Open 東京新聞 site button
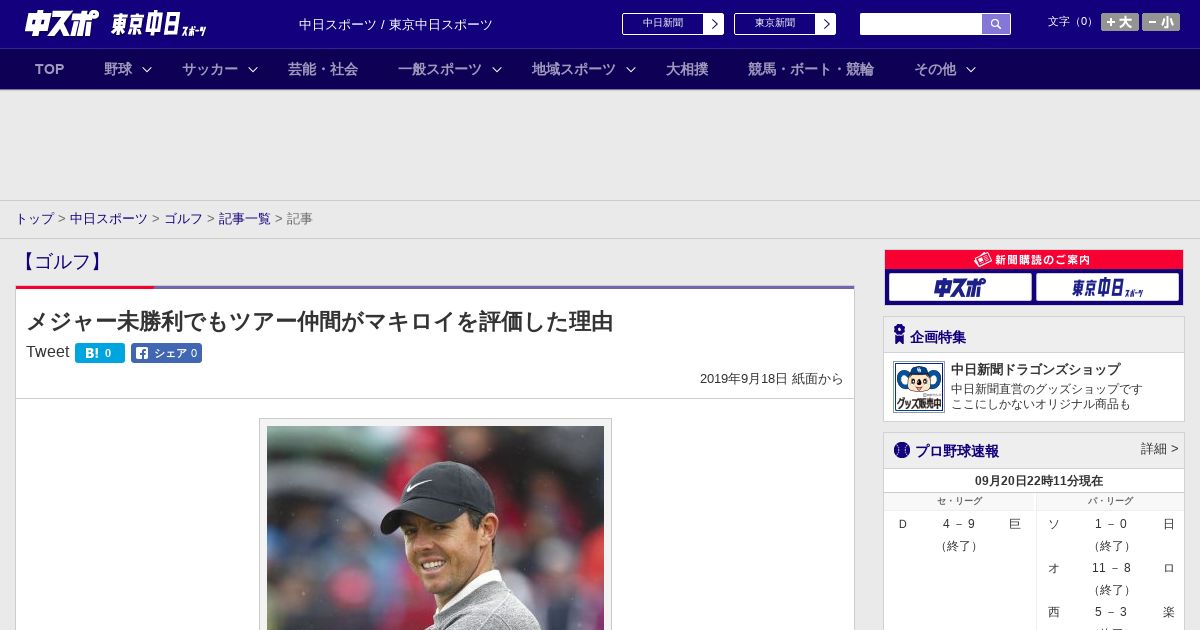This screenshot has width=1200, height=630. [x=785, y=24]
